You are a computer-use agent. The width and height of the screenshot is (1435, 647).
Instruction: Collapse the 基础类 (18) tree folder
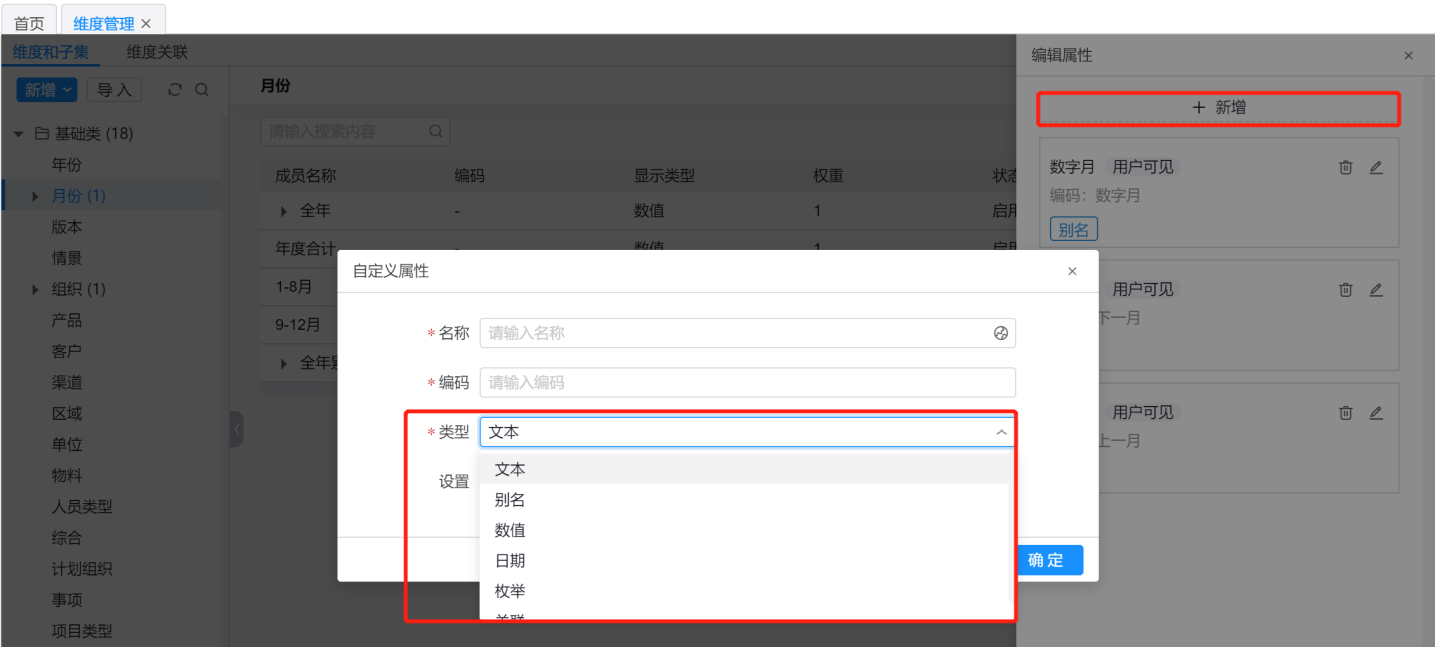point(19,134)
